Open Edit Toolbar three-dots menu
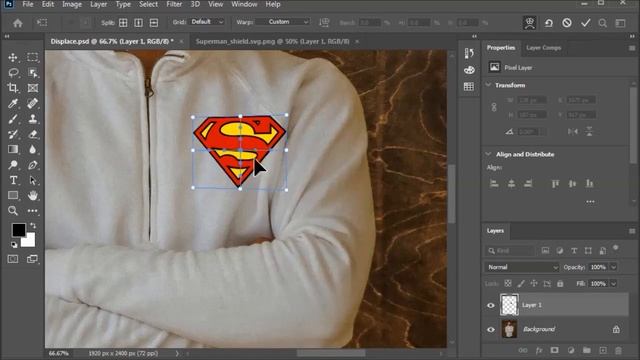The width and height of the screenshot is (640, 360). pyautogui.click(x=33, y=211)
